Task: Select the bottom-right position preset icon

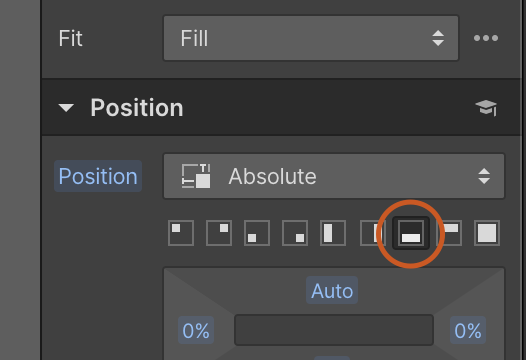Action: (x=295, y=233)
